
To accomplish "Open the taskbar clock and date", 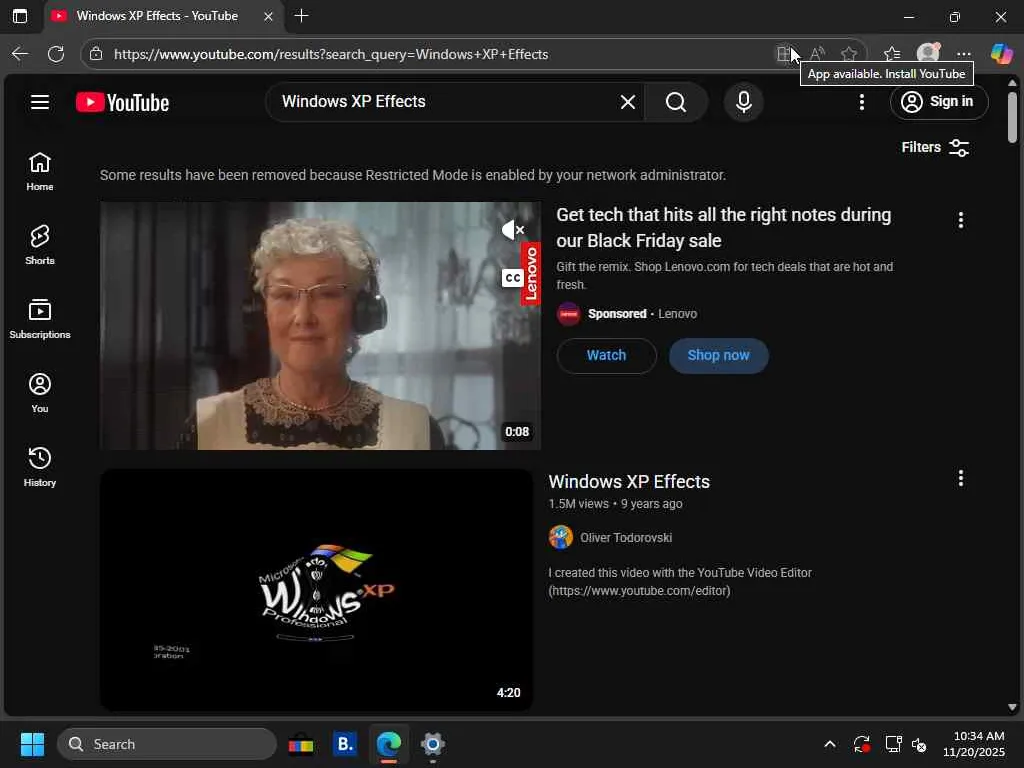I will [974, 744].
